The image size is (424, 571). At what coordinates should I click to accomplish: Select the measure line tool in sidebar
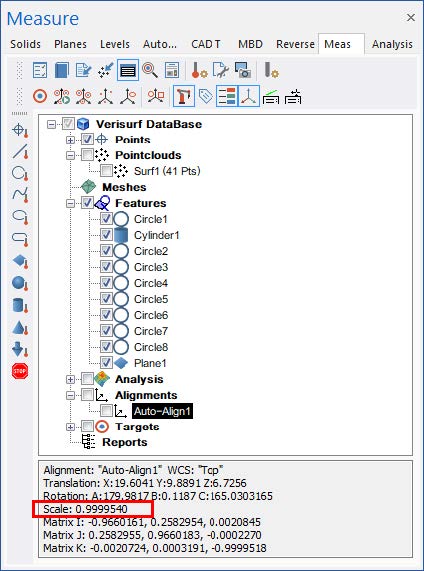tap(20, 151)
